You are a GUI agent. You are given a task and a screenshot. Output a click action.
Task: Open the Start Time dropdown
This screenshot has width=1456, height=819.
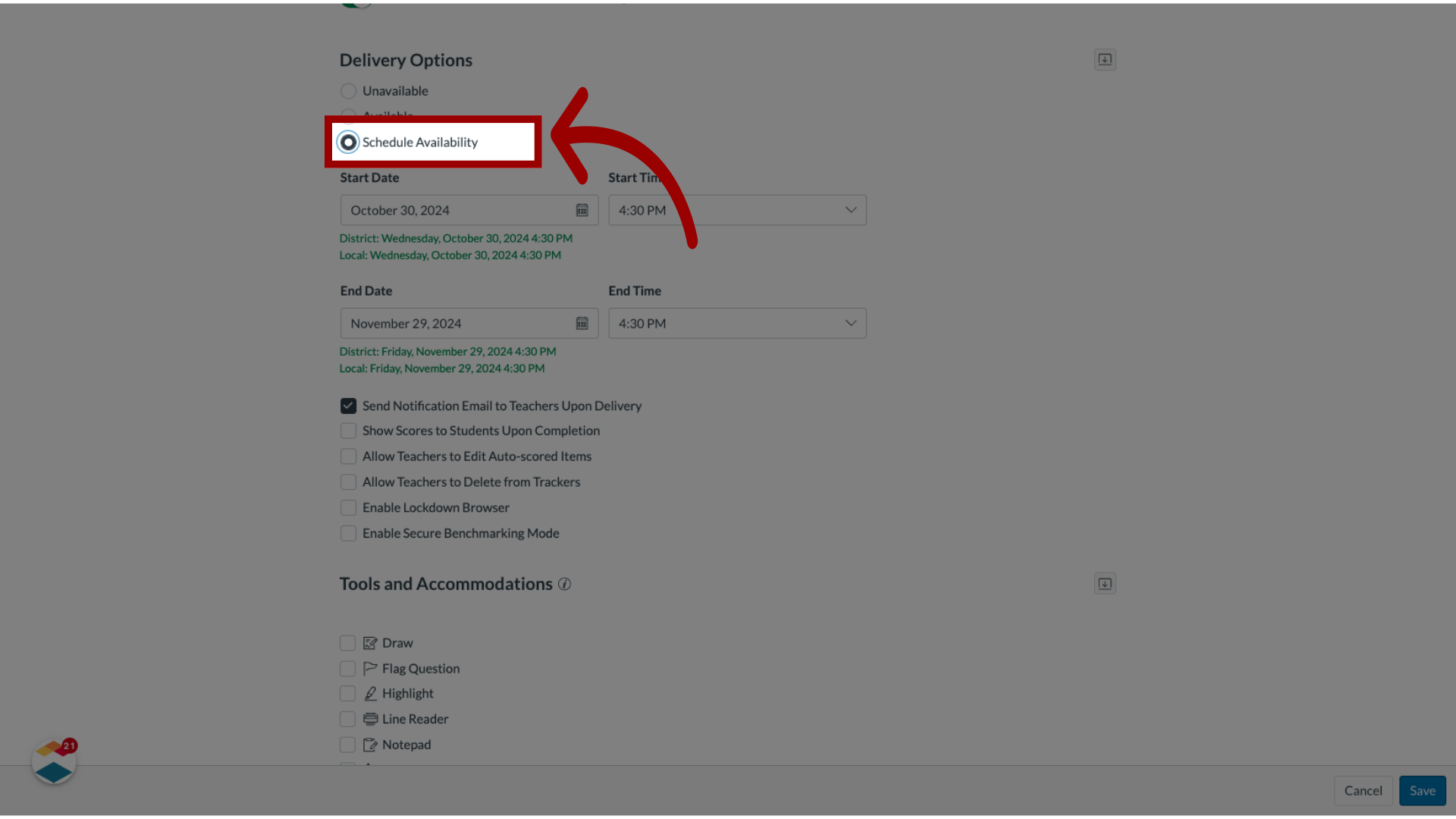(851, 210)
